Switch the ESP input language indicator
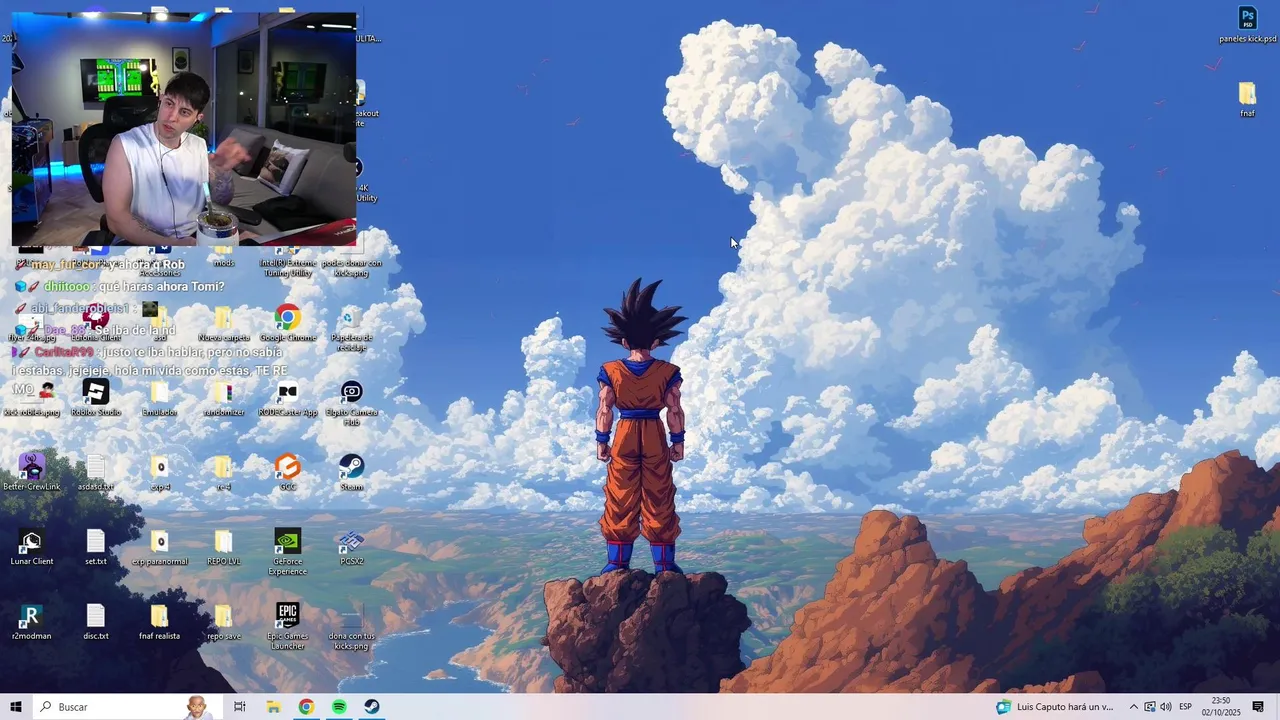The height and width of the screenshot is (720, 1280). pyautogui.click(x=1185, y=707)
